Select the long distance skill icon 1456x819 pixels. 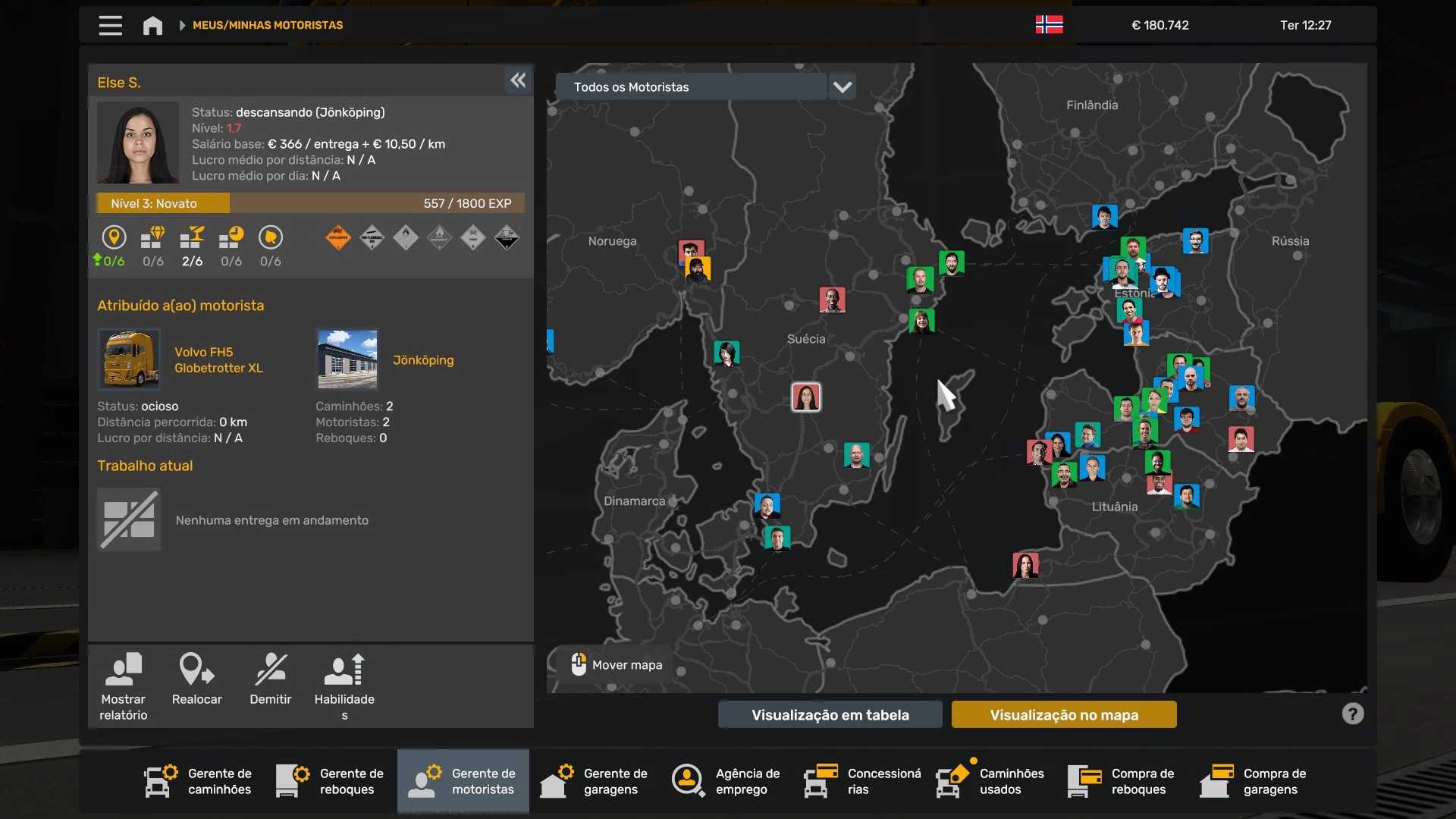(x=114, y=238)
